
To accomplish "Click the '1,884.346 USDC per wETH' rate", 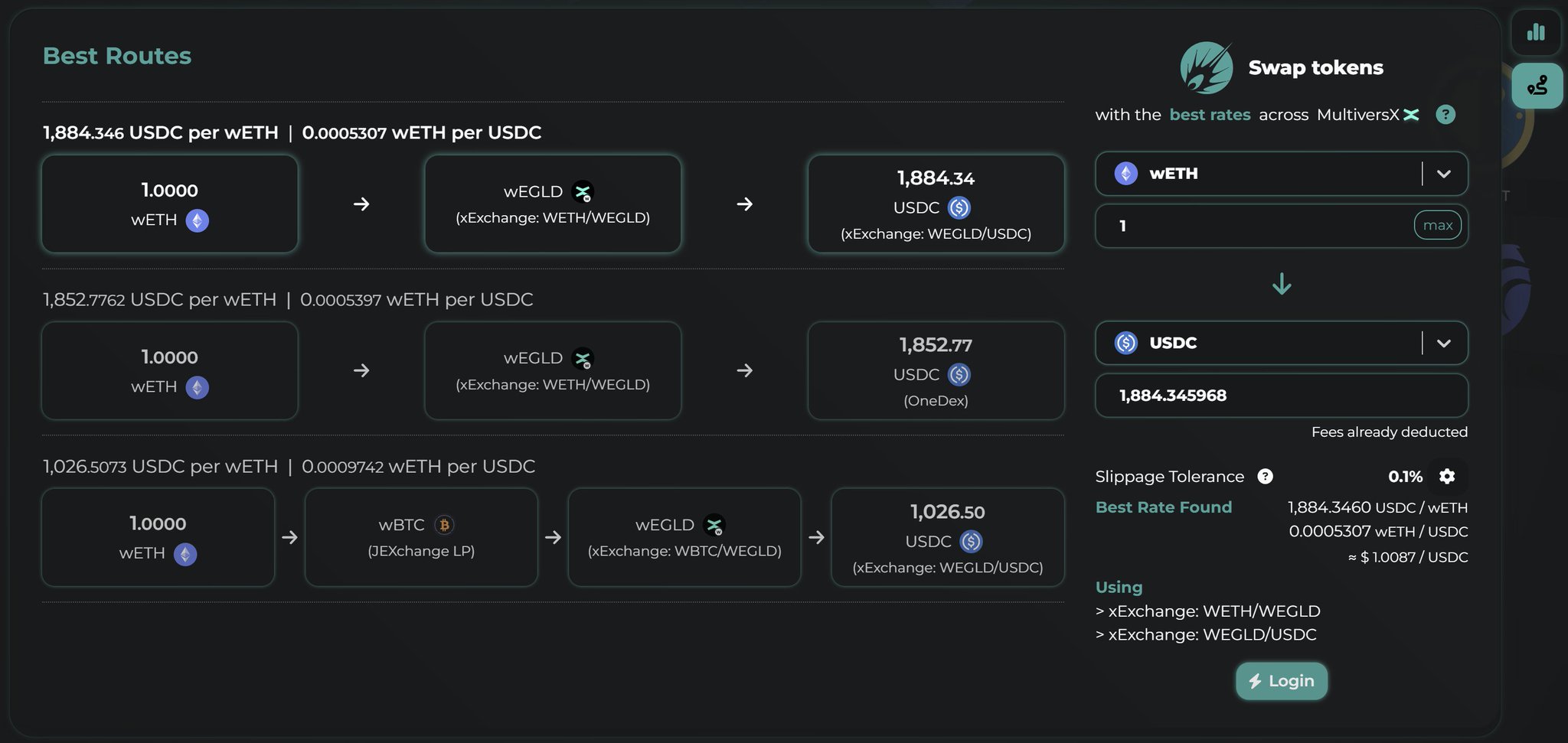I will 161,133.
